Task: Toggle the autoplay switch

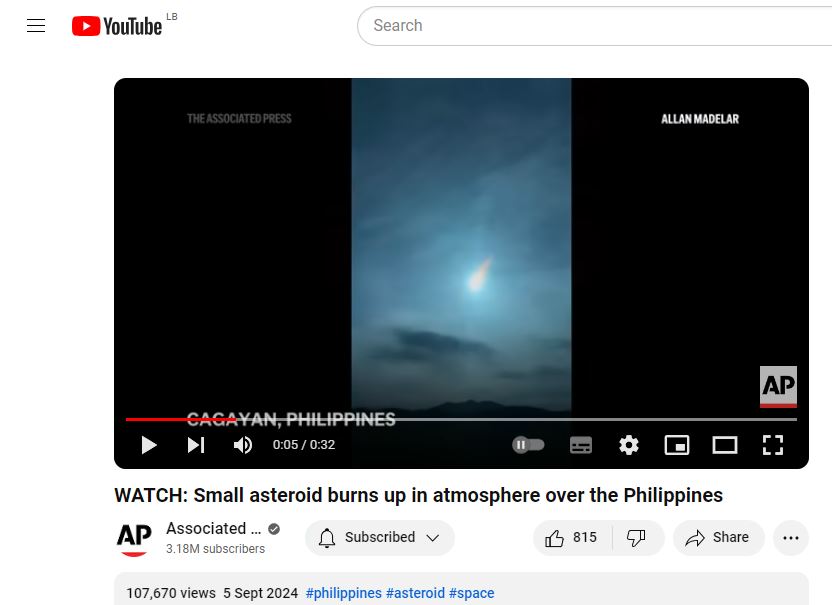Action: coord(528,445)
